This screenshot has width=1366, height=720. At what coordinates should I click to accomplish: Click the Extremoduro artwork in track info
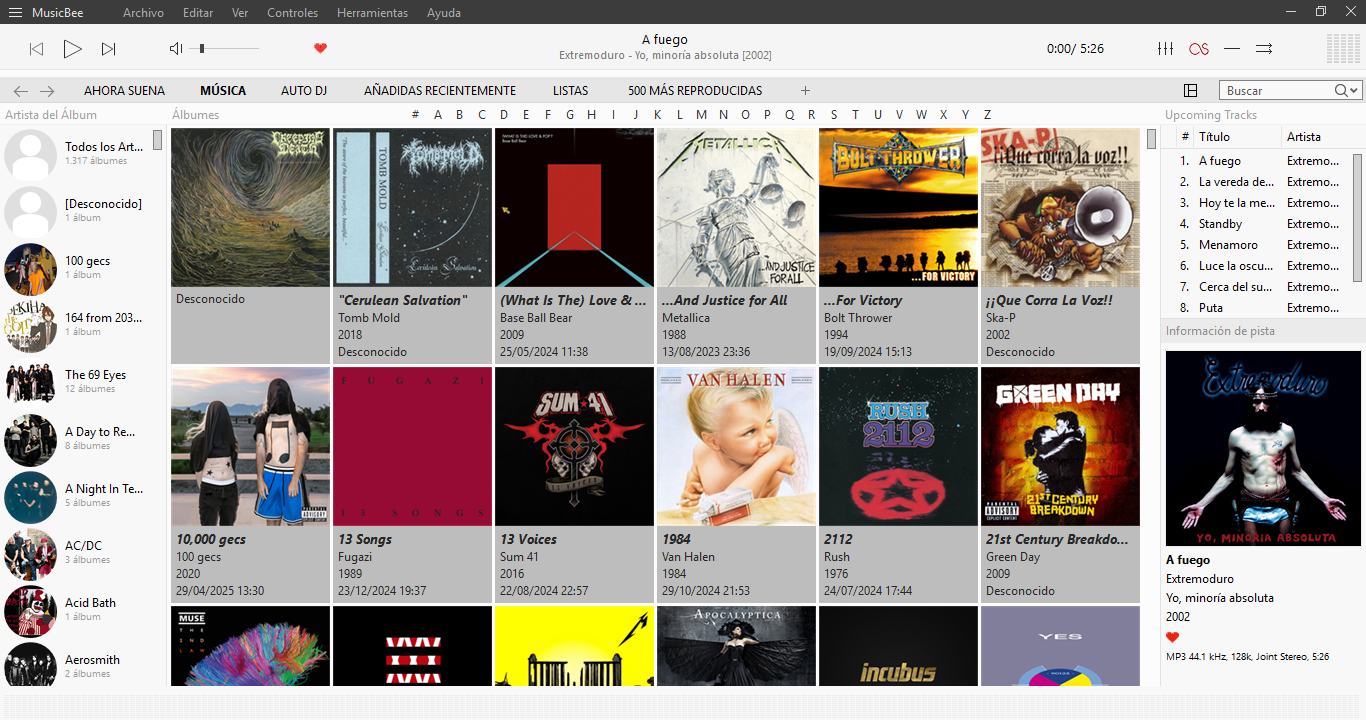1263,448
